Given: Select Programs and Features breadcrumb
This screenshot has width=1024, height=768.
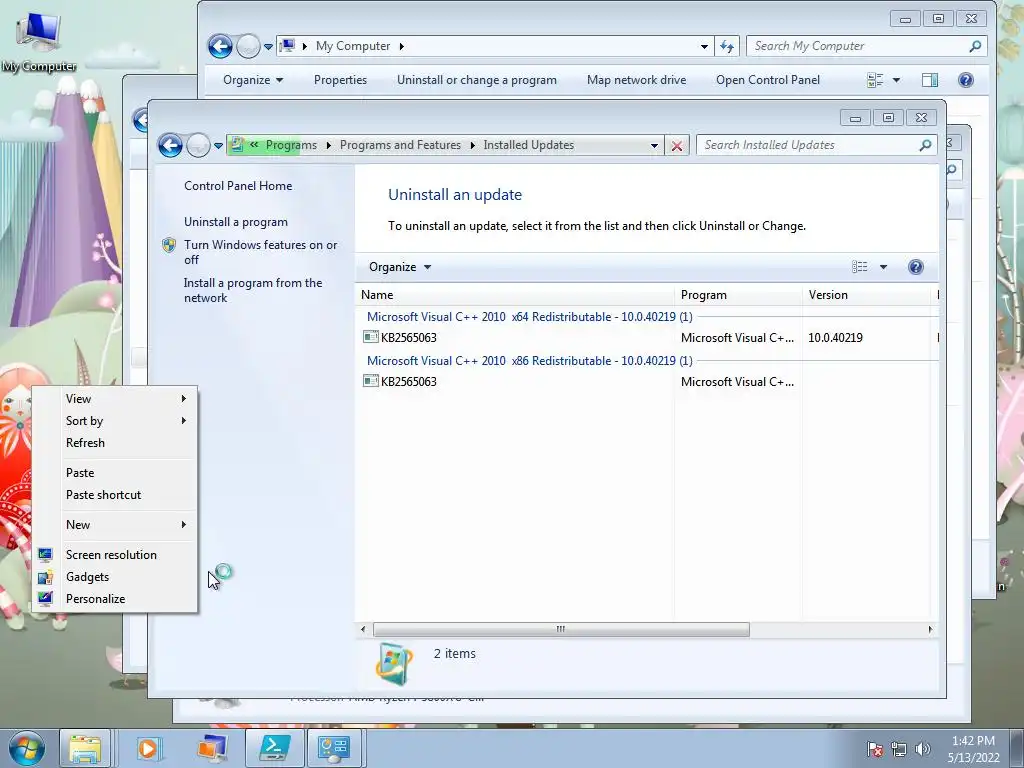Looking at the screenshot, I should tap(400, 145).
